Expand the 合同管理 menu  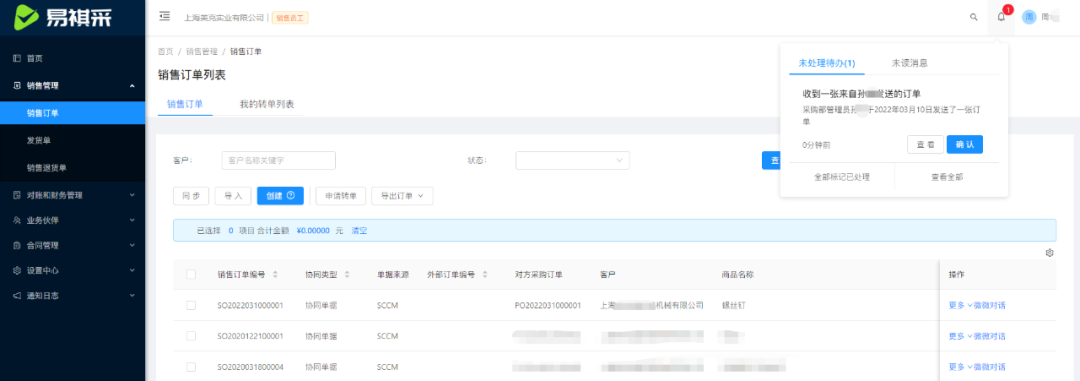pyautogui.click(x=132, y=245)
